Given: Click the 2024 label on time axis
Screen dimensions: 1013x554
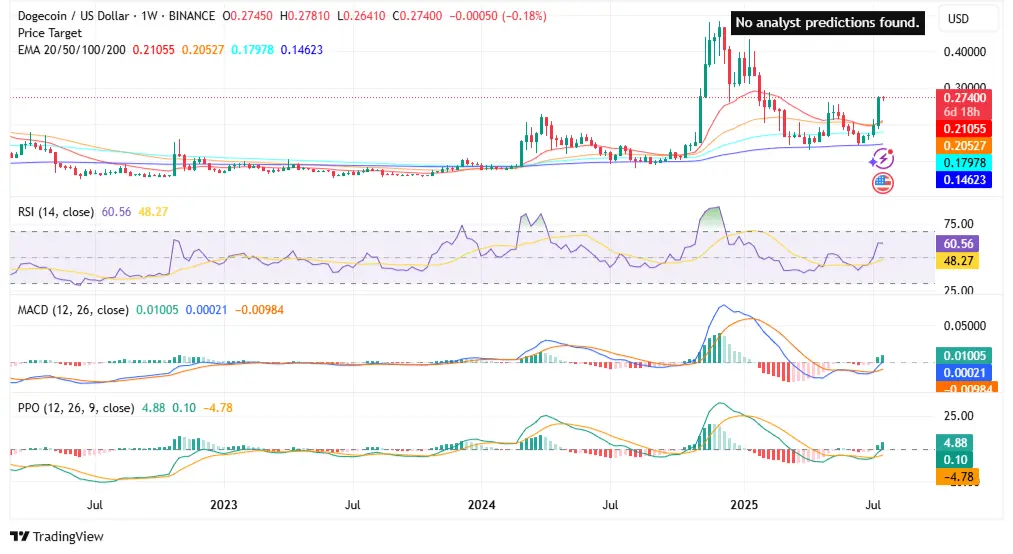Looking at the screenshot, I should pyautogui.click(x=481, y=505).
